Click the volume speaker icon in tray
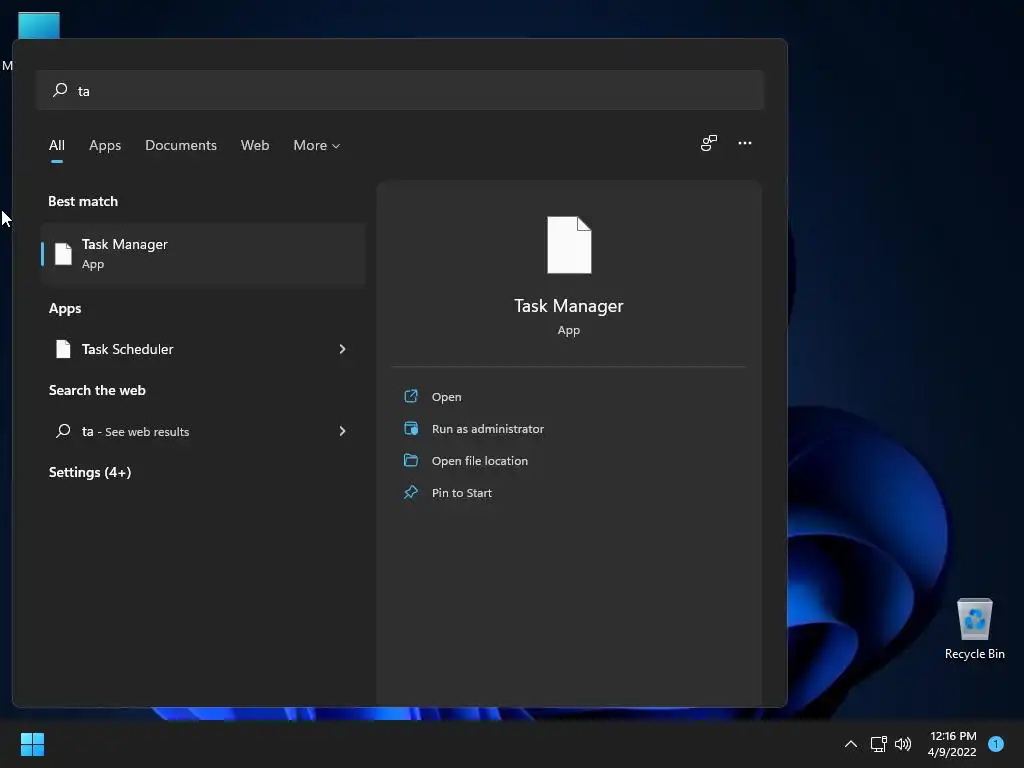 point(903,744)
